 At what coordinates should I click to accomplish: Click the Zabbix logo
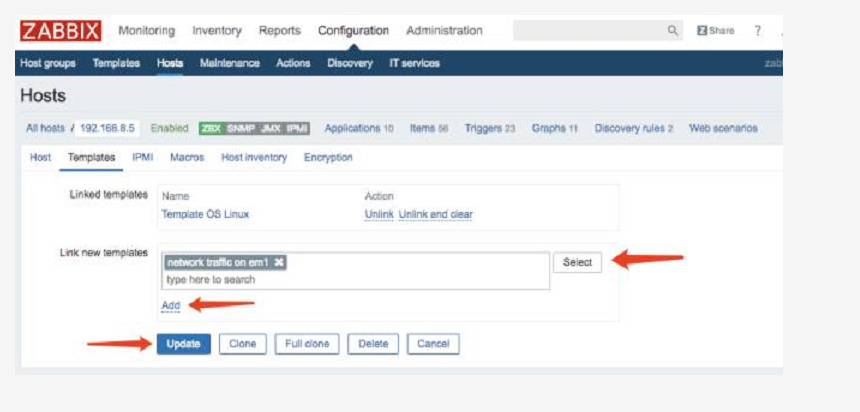coord(61,31)
